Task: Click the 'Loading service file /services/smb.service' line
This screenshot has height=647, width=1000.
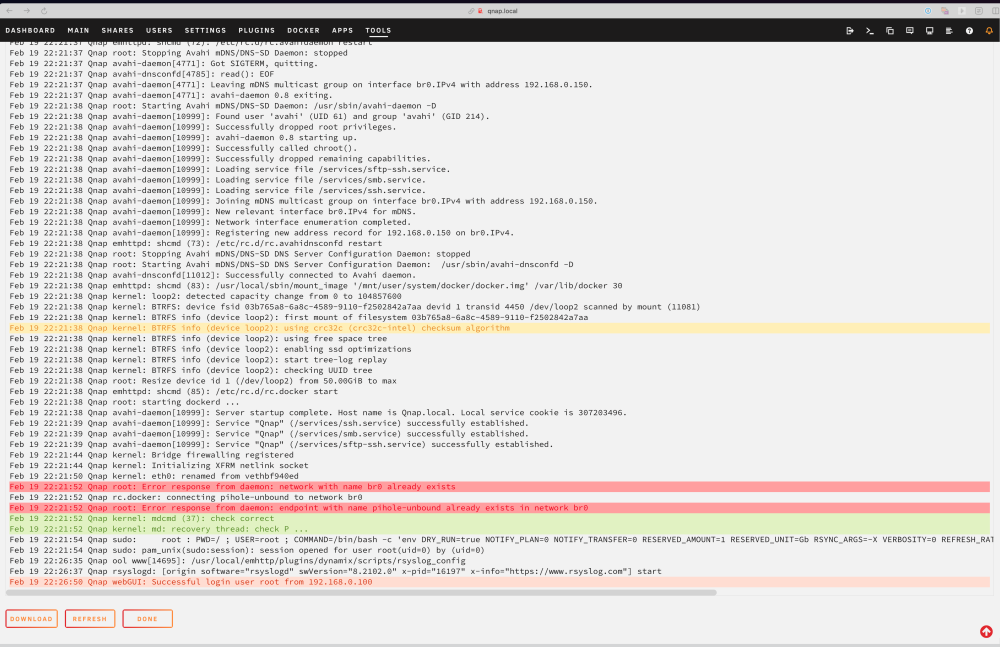Action: pyautogui.click(x=217, y=180)
